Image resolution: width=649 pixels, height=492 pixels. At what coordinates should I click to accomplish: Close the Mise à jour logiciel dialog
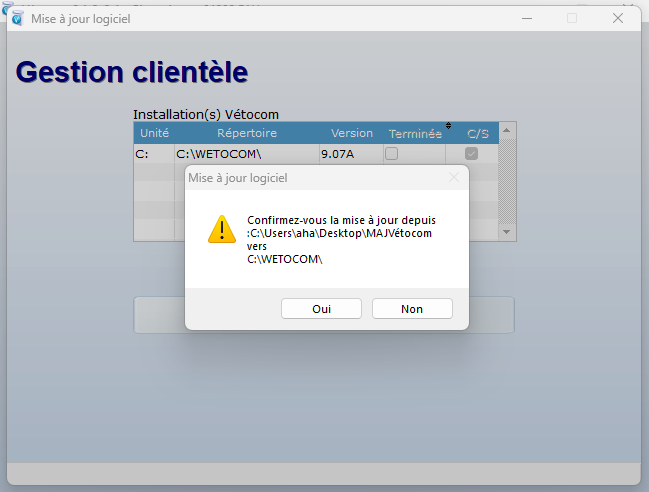point(454,178)
